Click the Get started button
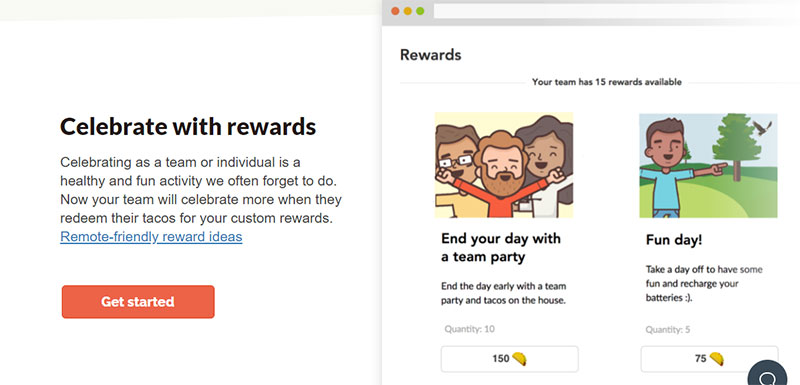800x385 pixels. pyautogui.click(x=138, y=302)
